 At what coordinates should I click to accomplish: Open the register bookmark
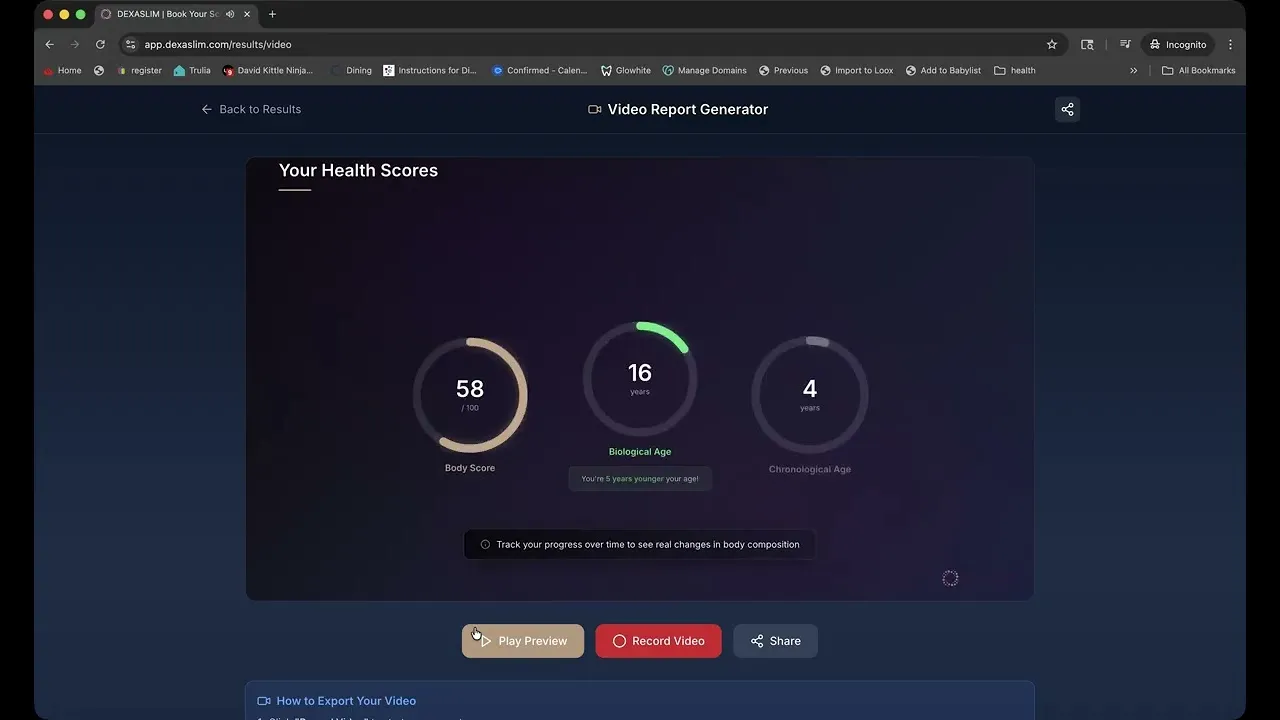pos(139,71)
